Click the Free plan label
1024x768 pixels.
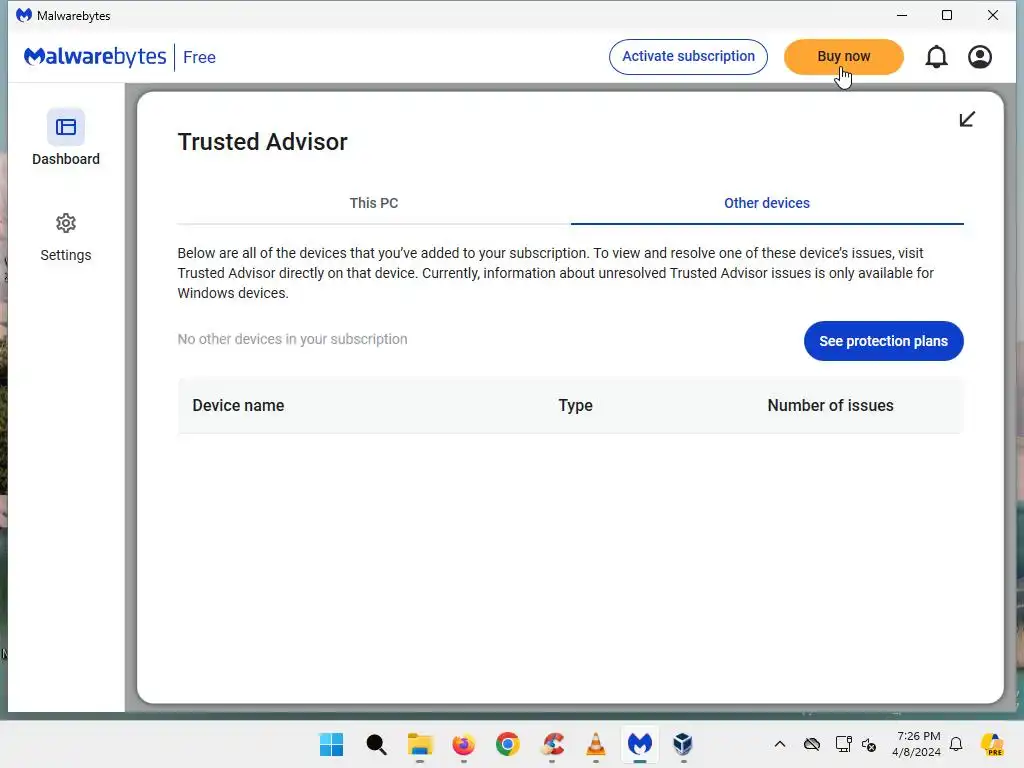pyautogui.click(x=199, y=57)
